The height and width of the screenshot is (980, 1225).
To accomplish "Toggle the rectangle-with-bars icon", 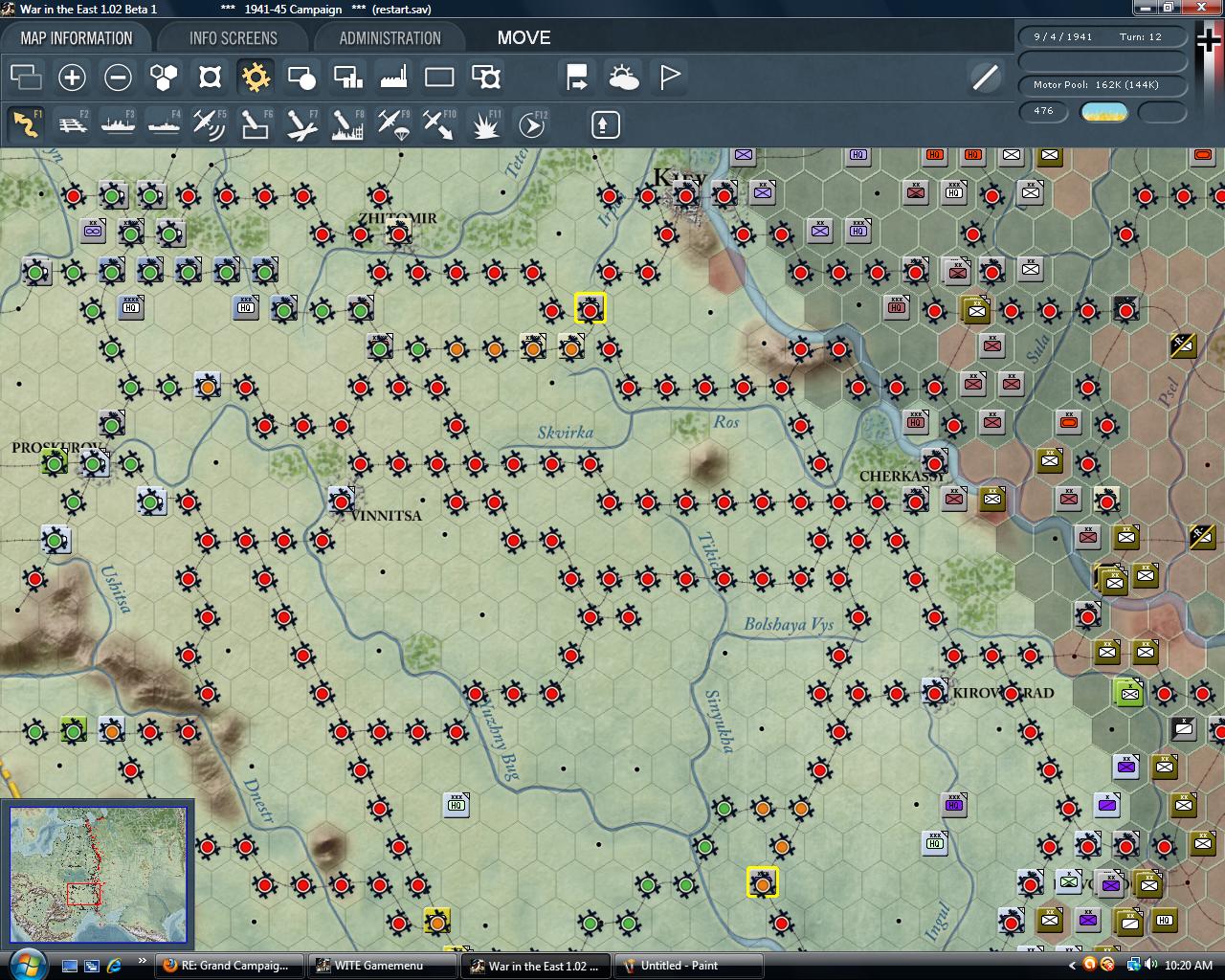I will click(347, 77).
